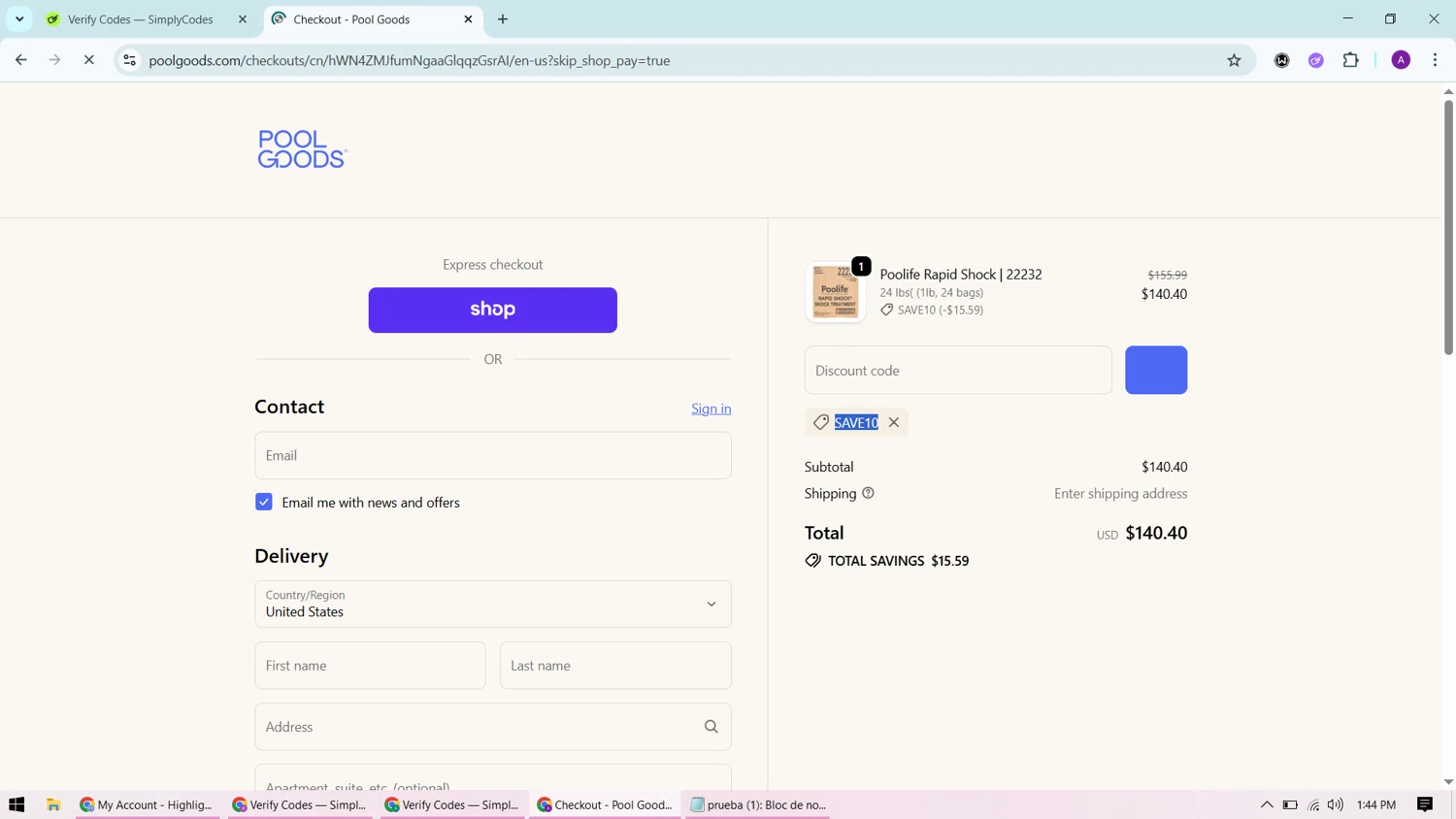This screenshot has width=1456, height=819.
Task: Close the Verify Codes — SimplyCodes tab
Action: tap(243, 19)
